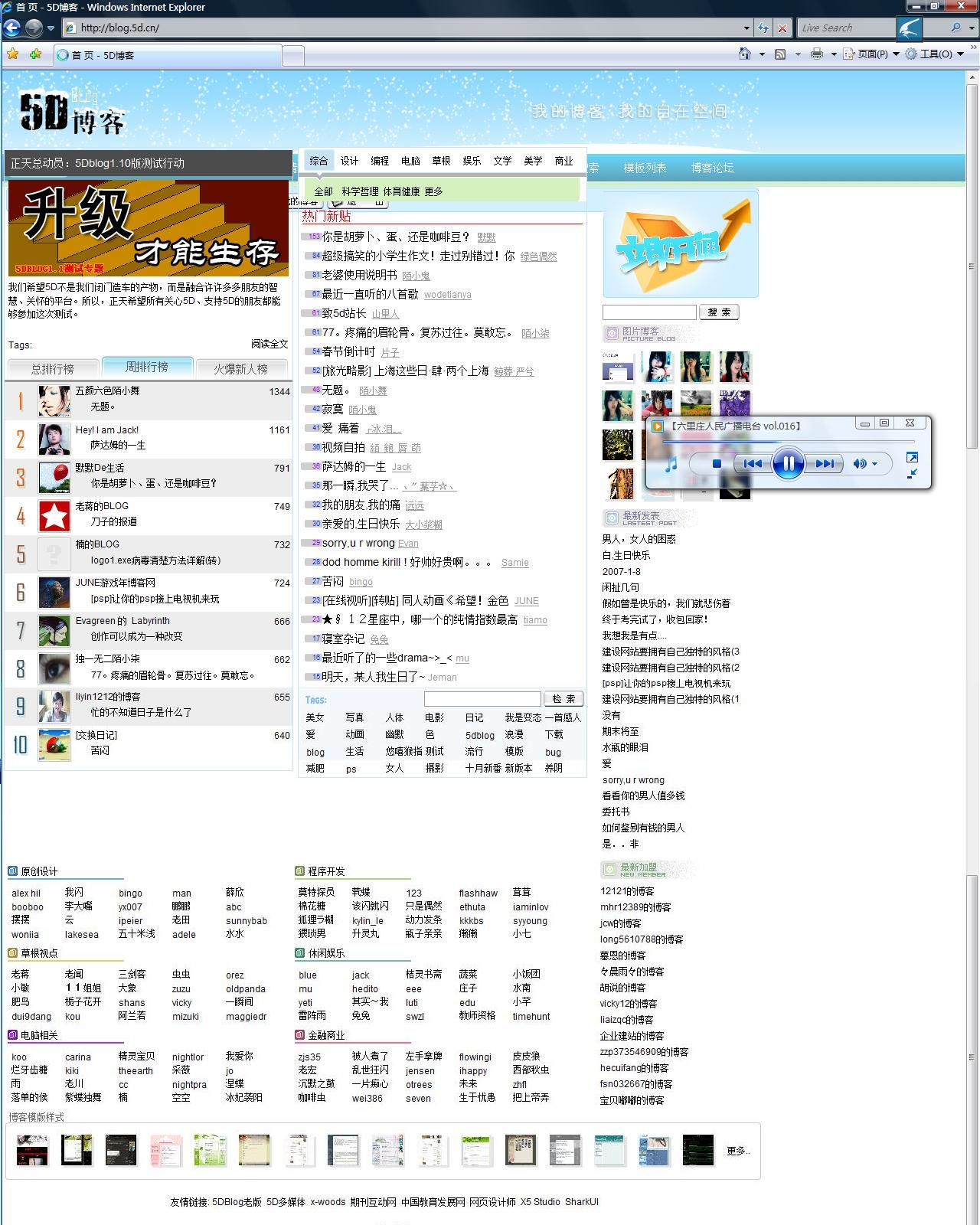Click the media player seek progress bar

(x=789, y=442)
